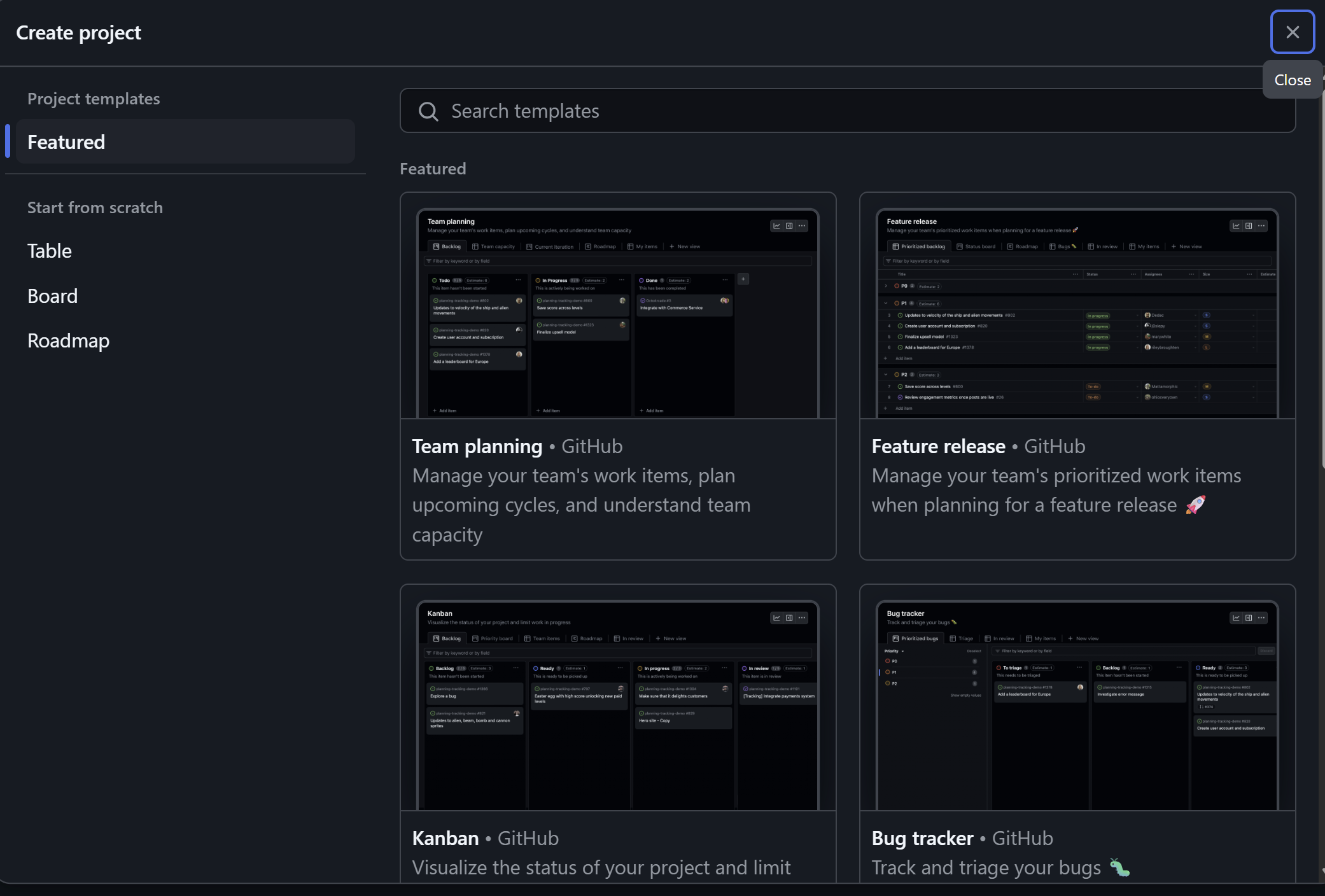Pick the Roadmap layout option
Image resolution: width=1325 pixels, height=896 pixels.
(69, 341)
